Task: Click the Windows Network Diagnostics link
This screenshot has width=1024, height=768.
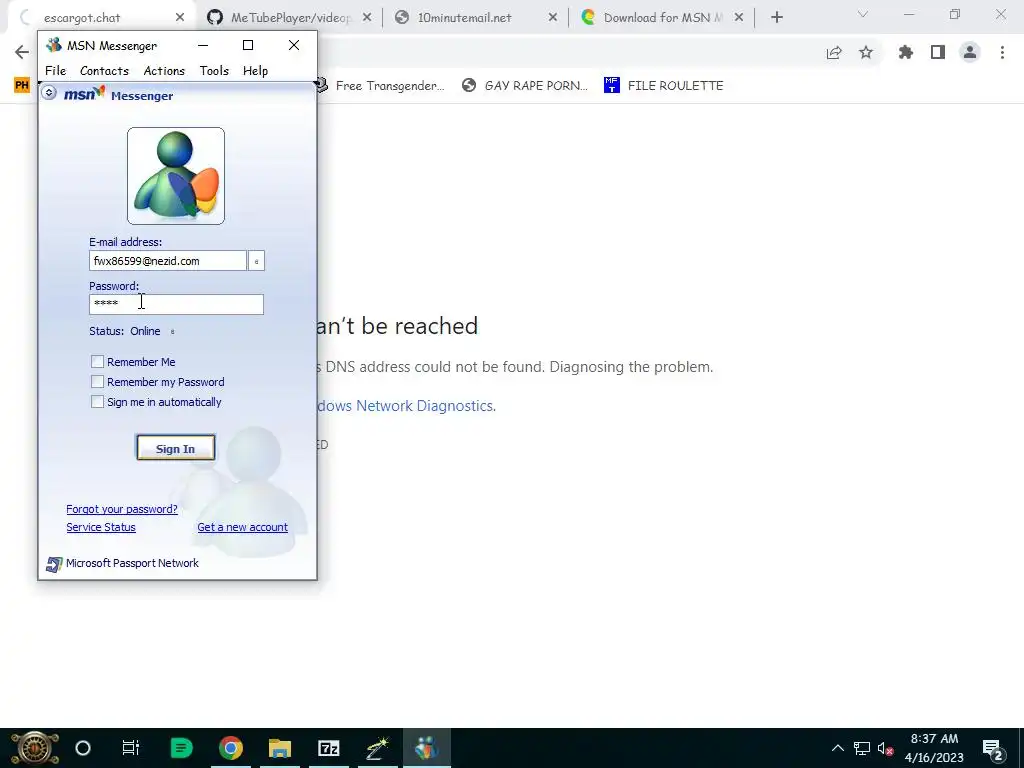Action: tap(406, 406)
